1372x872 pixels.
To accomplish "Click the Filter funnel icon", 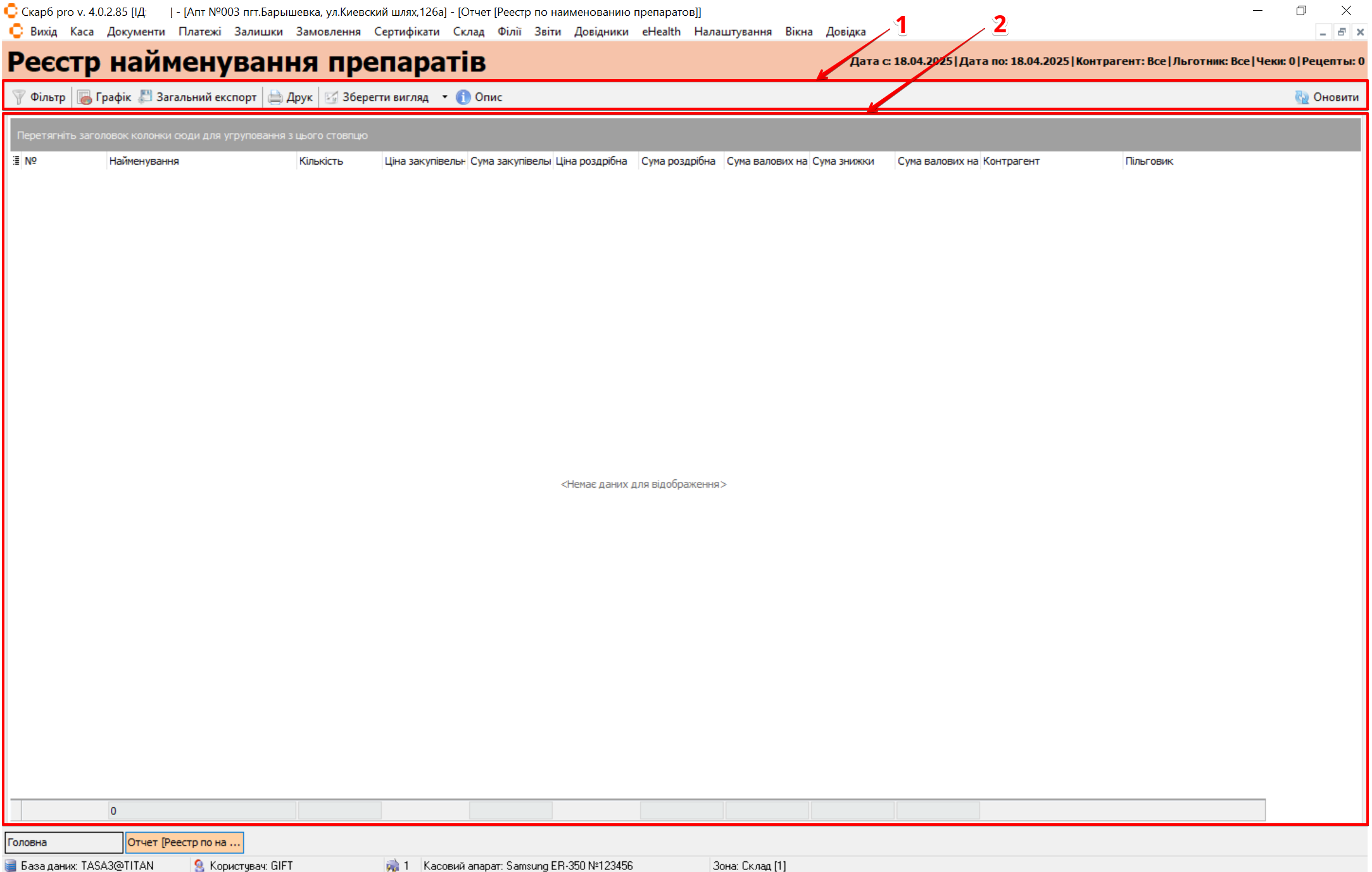I will pos(19,97).
